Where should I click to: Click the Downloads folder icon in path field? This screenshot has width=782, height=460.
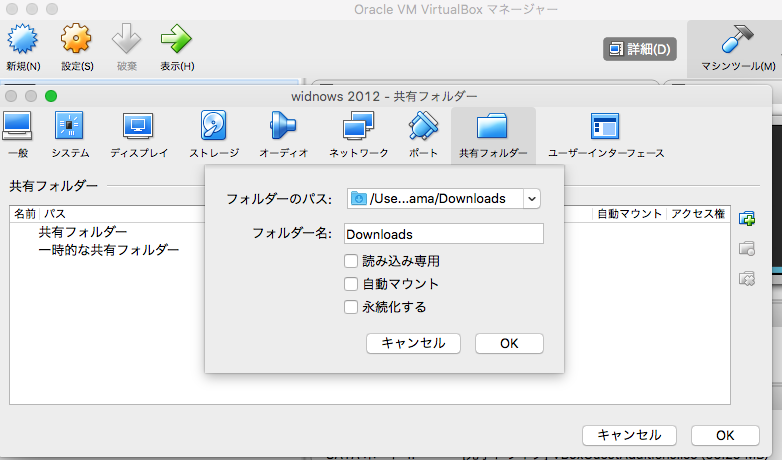click(x=359, y=199)
